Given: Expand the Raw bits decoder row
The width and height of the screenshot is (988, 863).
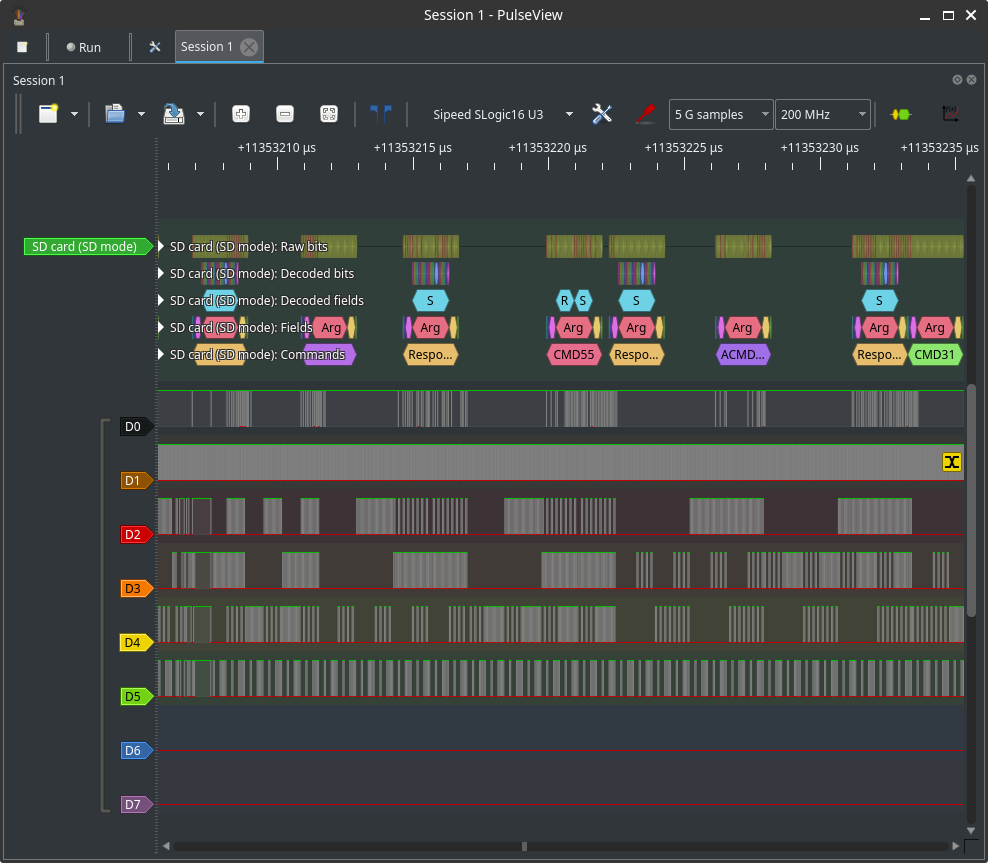Looking at the screenshot, I should 163,247.
